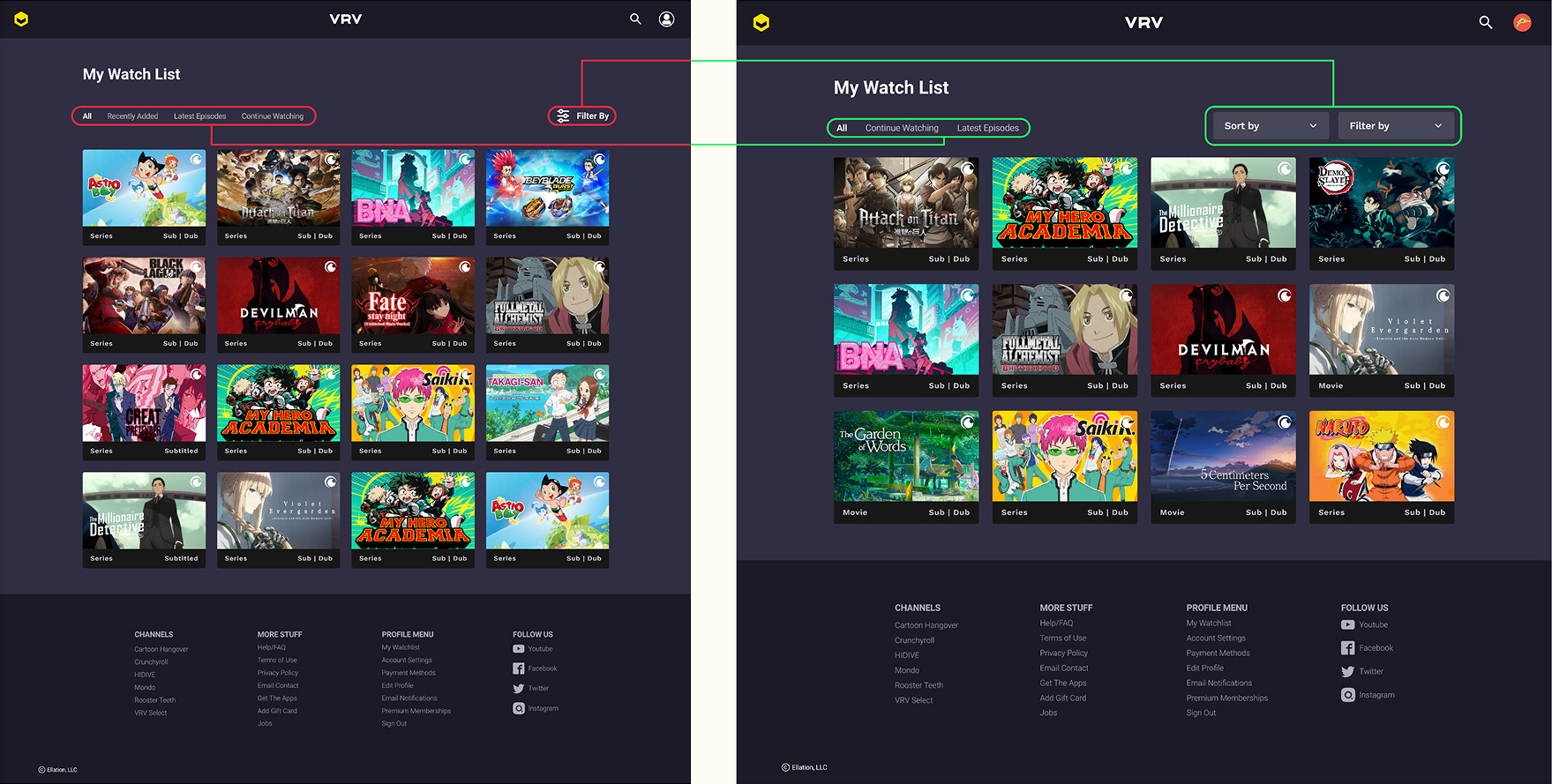The height and width of the screenshot is (784, 1552).
Task: Switch to Latest Episodes tab in right mockup
Action: (988, 128)
